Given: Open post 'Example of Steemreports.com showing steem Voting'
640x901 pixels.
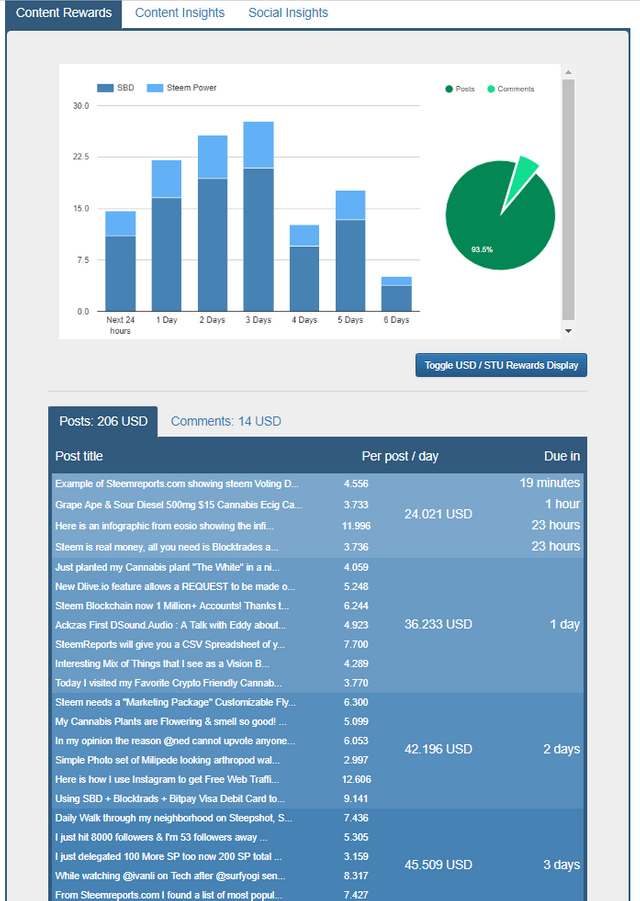Looking at the screenshot, I should tap(177, 484).
